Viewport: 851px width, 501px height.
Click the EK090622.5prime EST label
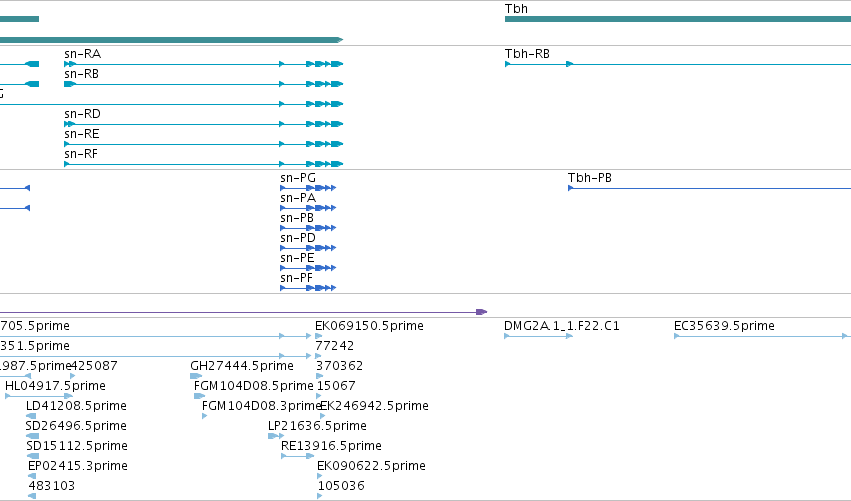point(371,466)
